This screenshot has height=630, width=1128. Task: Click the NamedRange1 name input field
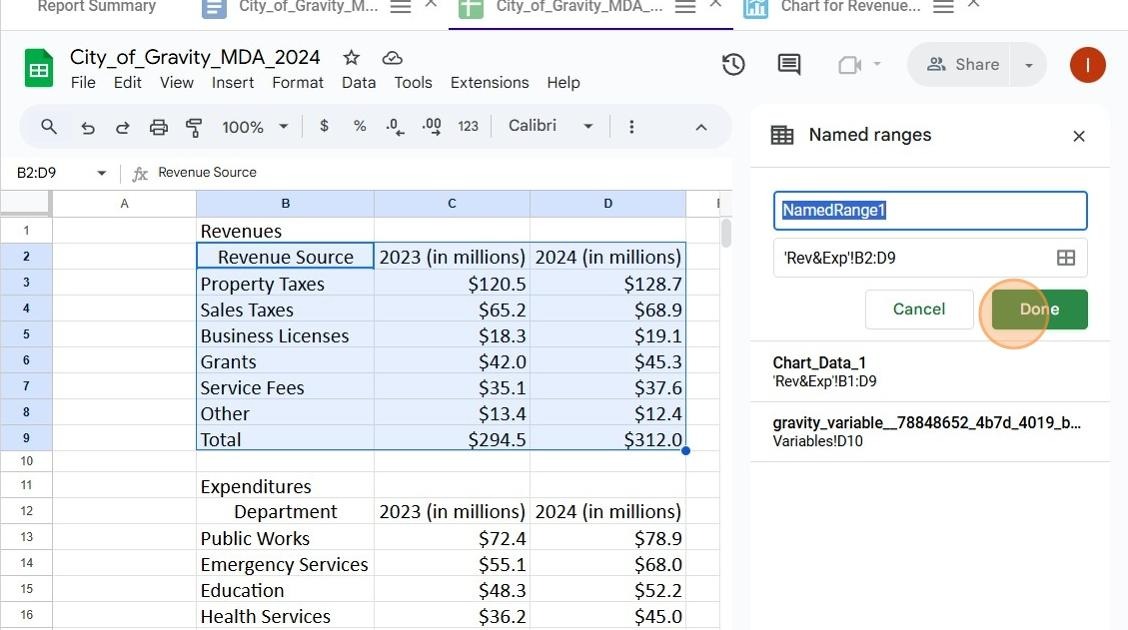pos(930,211)
